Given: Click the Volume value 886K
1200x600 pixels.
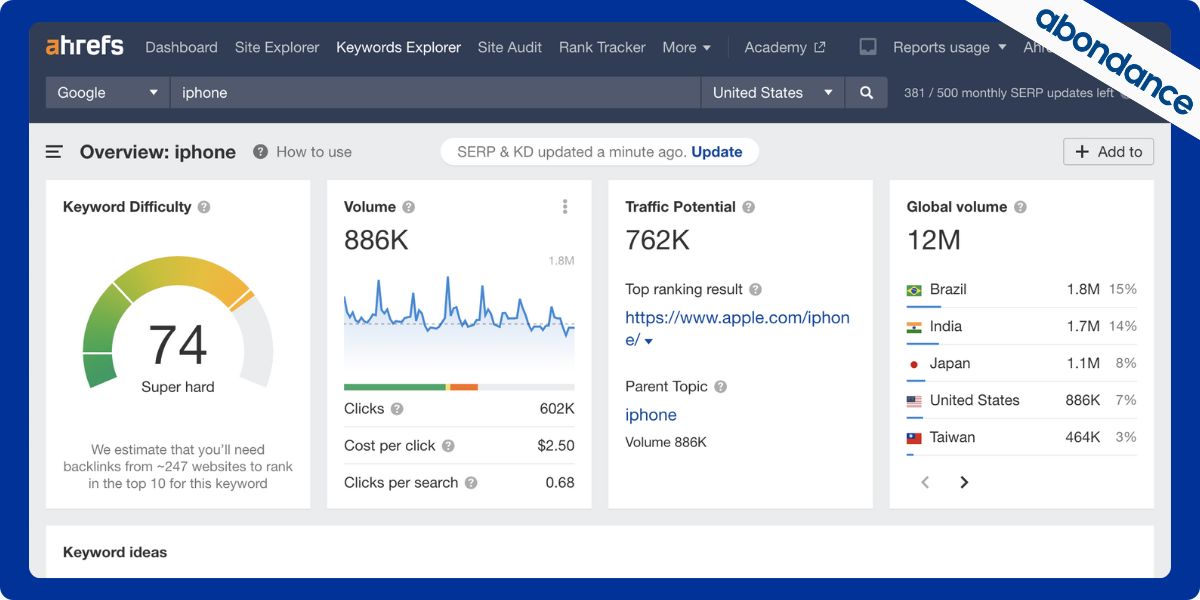Looking at the screenshot, I should (x=376, y=240).
